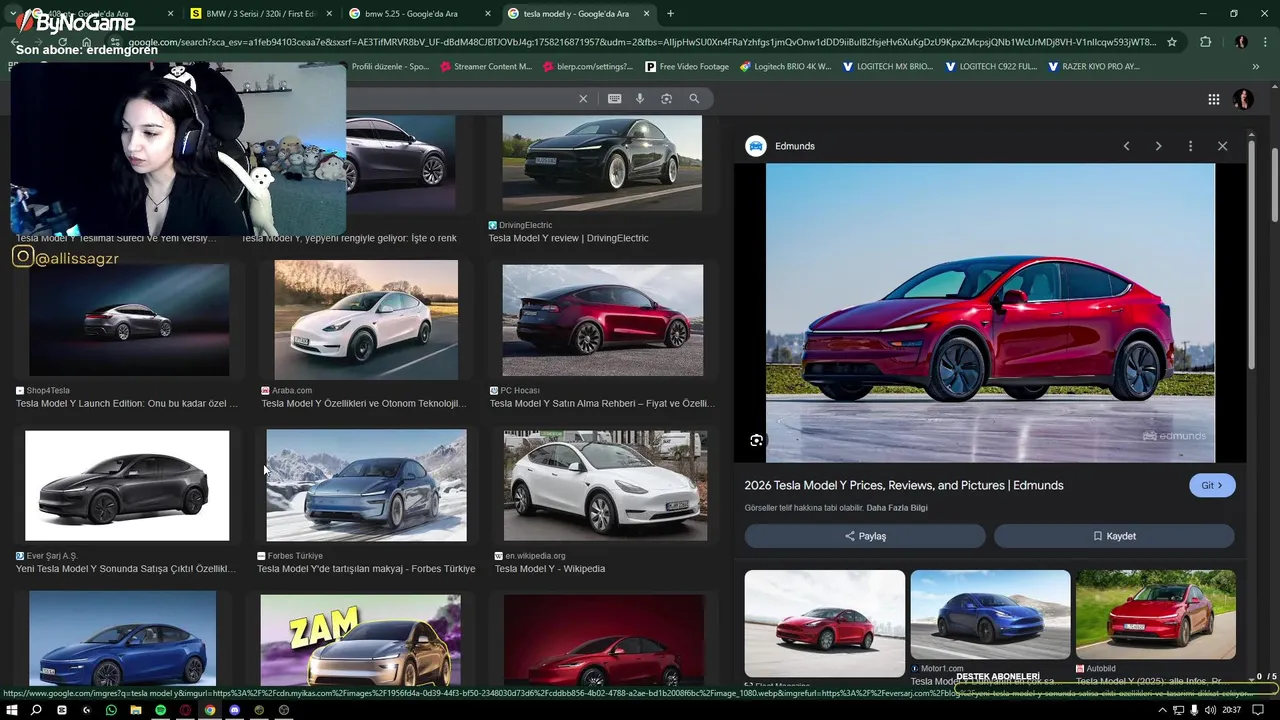Select the tesla model y Google tab

tap(577, 14)
